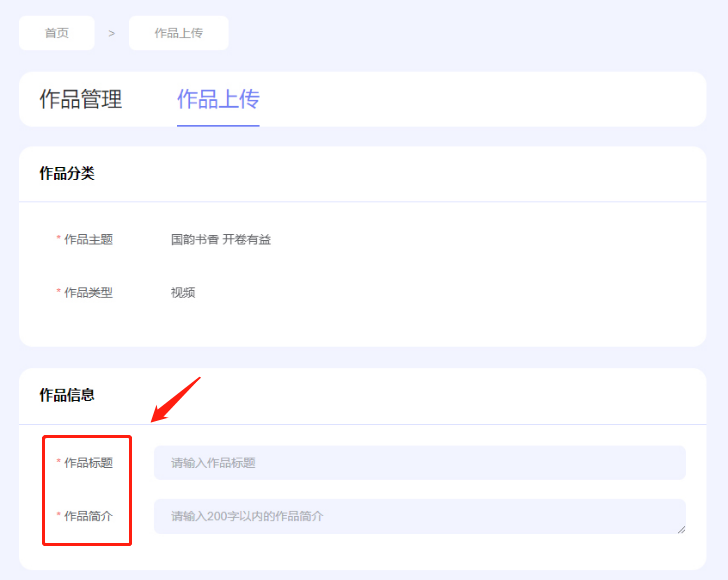Click the 作品信息 section heading
Image resolution: width=728 pixels, height=580 pixels.
click(67, 395)
